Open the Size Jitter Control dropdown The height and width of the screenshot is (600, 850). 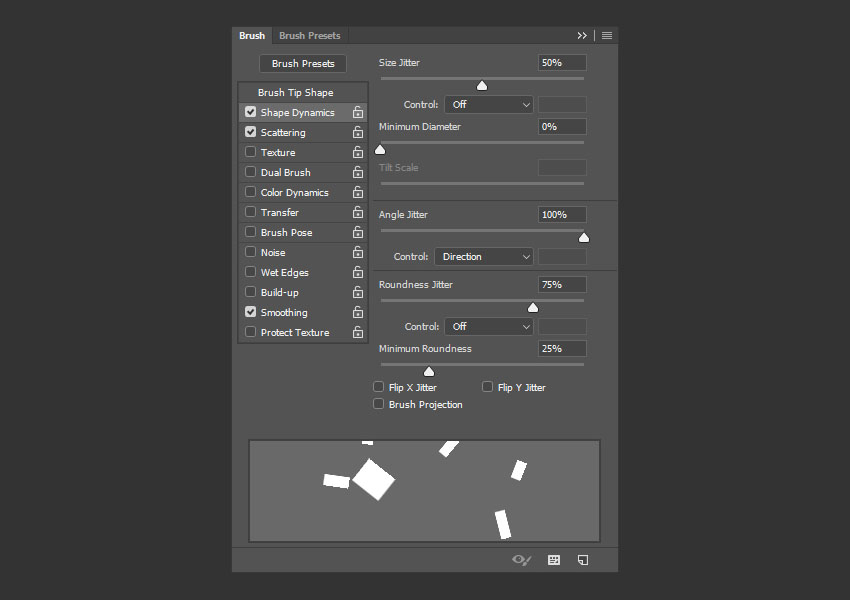click(489, 105)
